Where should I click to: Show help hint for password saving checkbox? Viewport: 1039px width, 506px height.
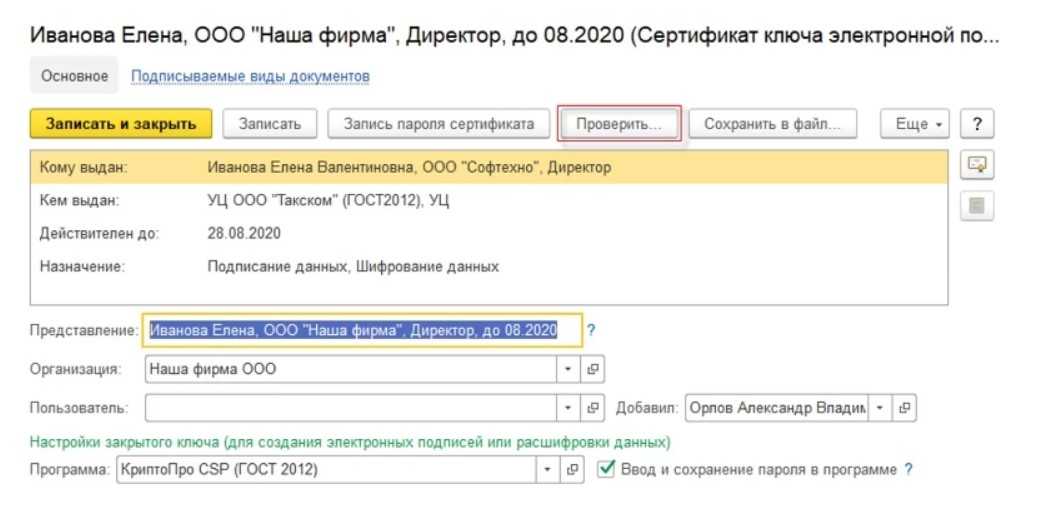click(908, 470)
